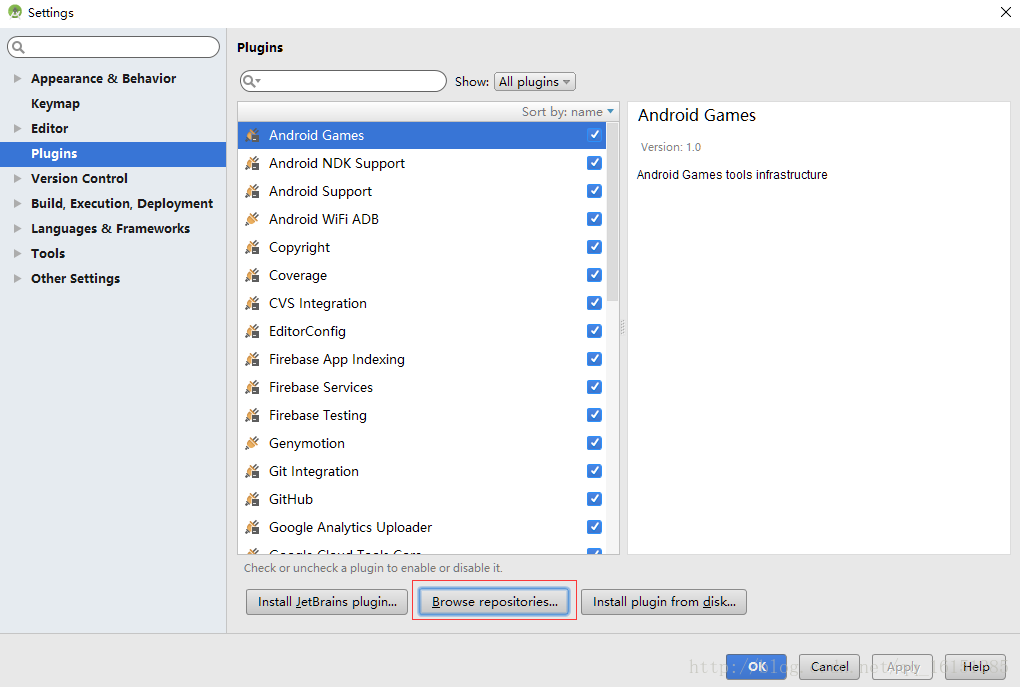Image resolution: width=1020 pixels, height=687 pixels.
Task: Click the EditorConfig plugin icon
Action: coord(252,331)
